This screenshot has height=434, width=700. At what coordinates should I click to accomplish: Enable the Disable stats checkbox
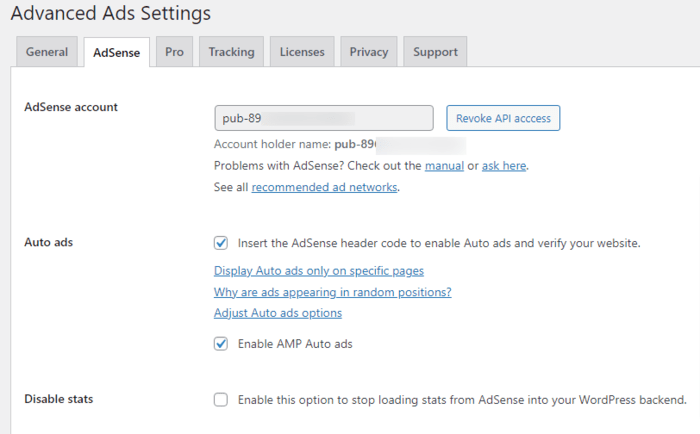221,399
